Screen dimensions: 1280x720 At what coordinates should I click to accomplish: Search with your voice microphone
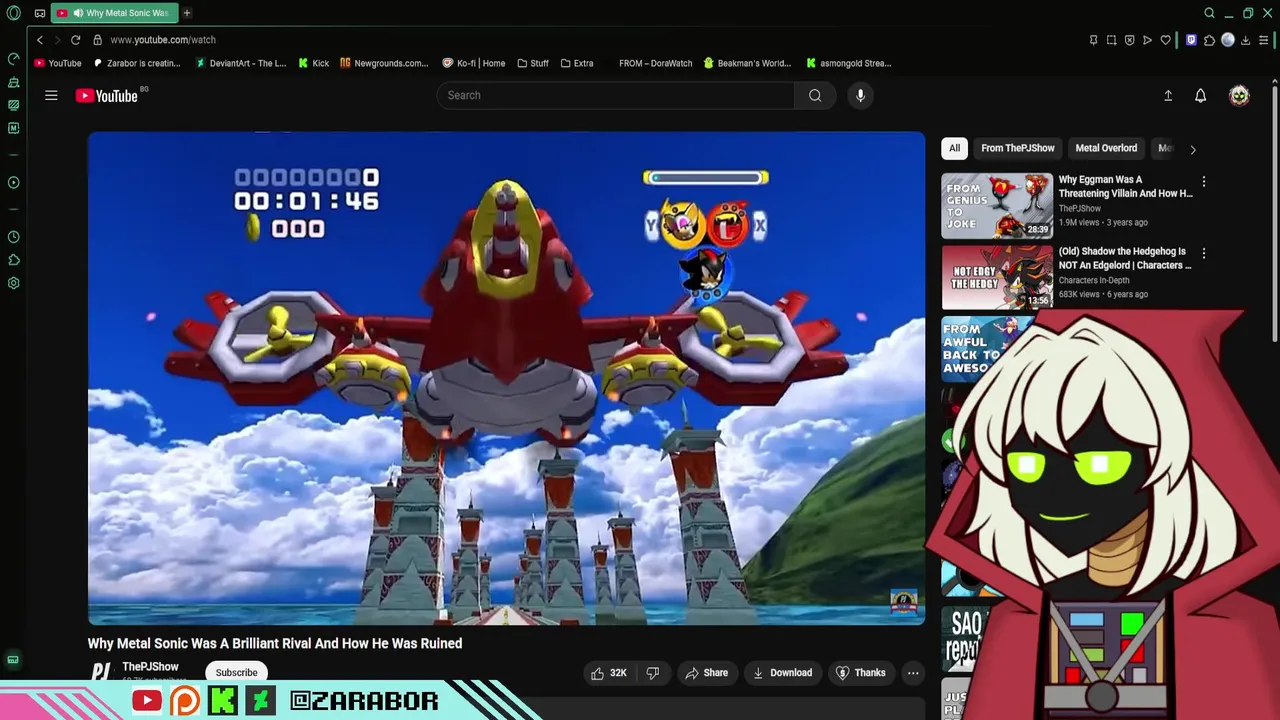860,95
